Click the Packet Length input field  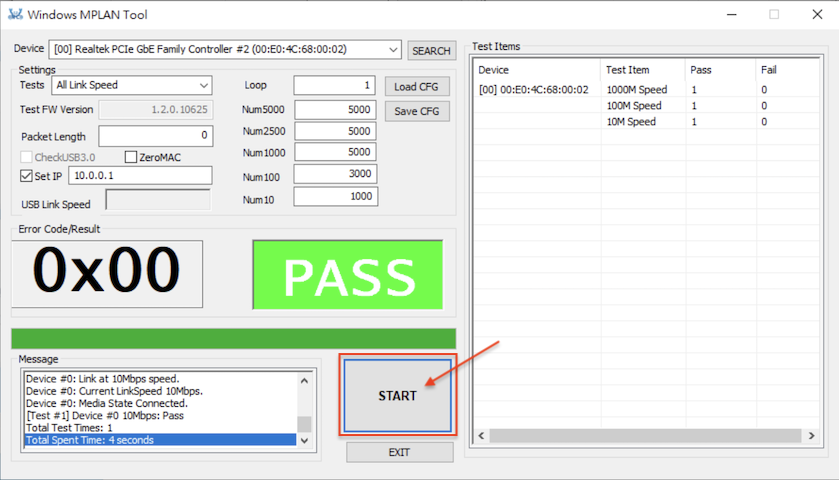[156, 136]
